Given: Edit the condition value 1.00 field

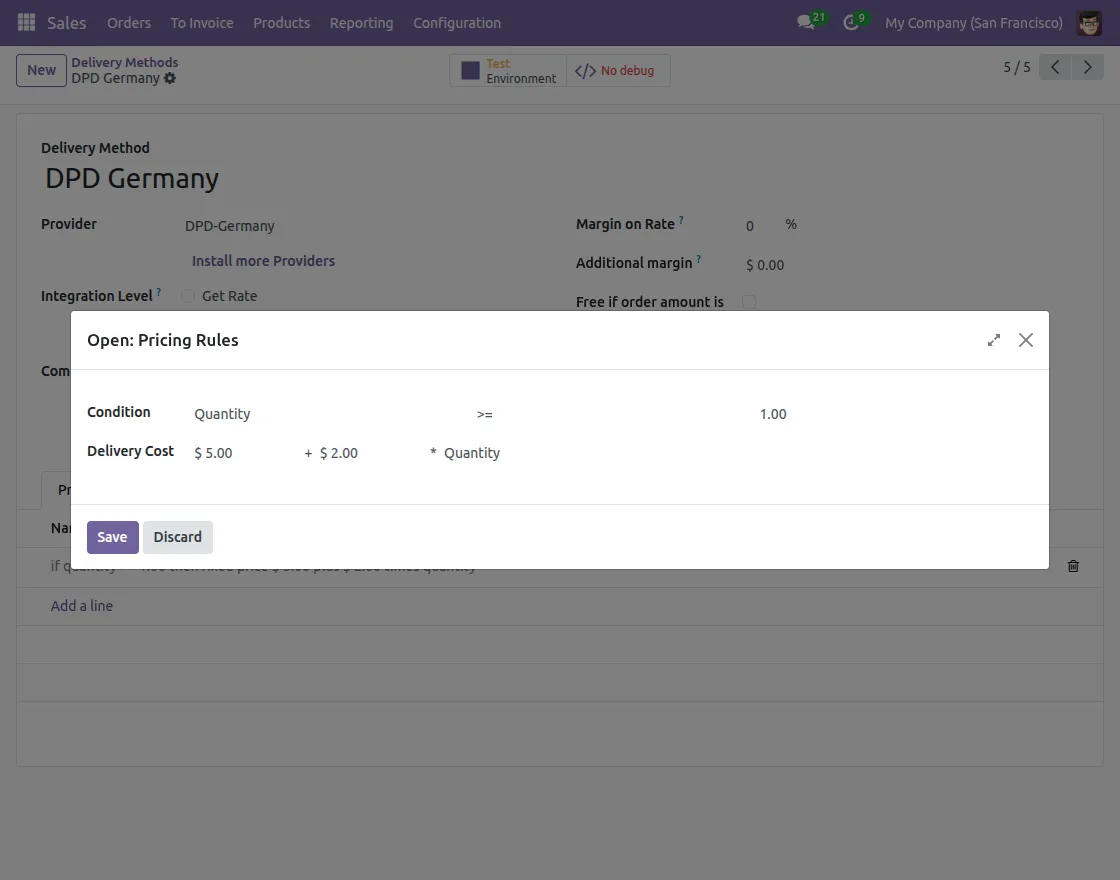Looking at the screenshot, I should click(x=894, y=414).
